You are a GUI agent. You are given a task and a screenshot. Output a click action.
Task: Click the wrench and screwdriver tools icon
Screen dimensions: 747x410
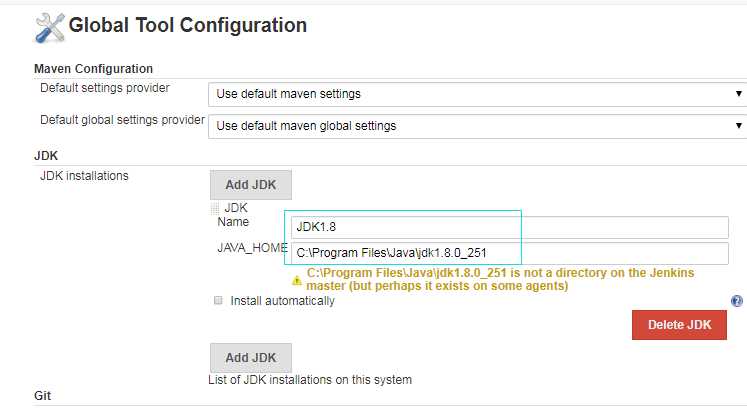coord(50,28)
